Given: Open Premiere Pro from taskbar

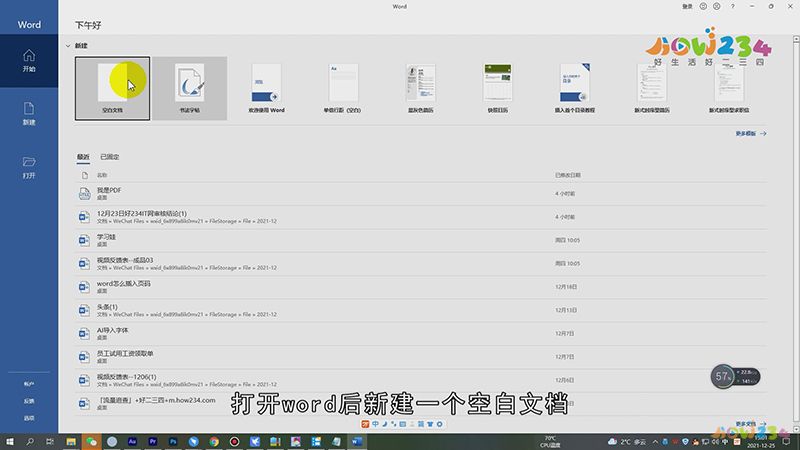Looking at the screenshot, I should pyautogui.click(x=153, y=442).
